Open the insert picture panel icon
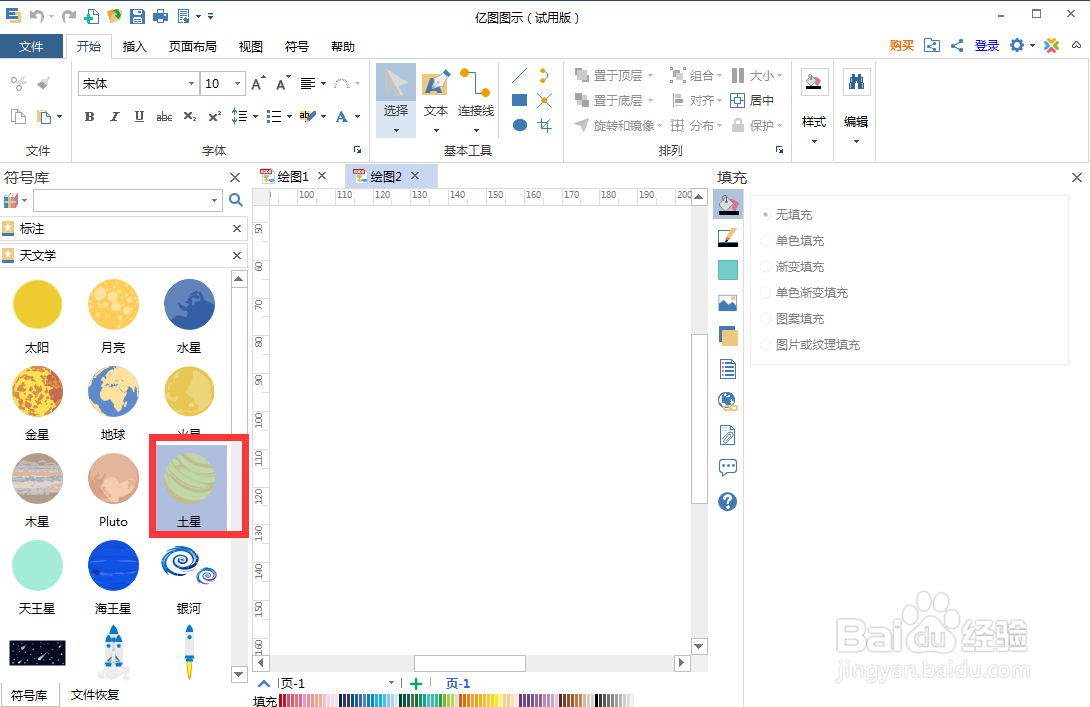 pos(728,302)
